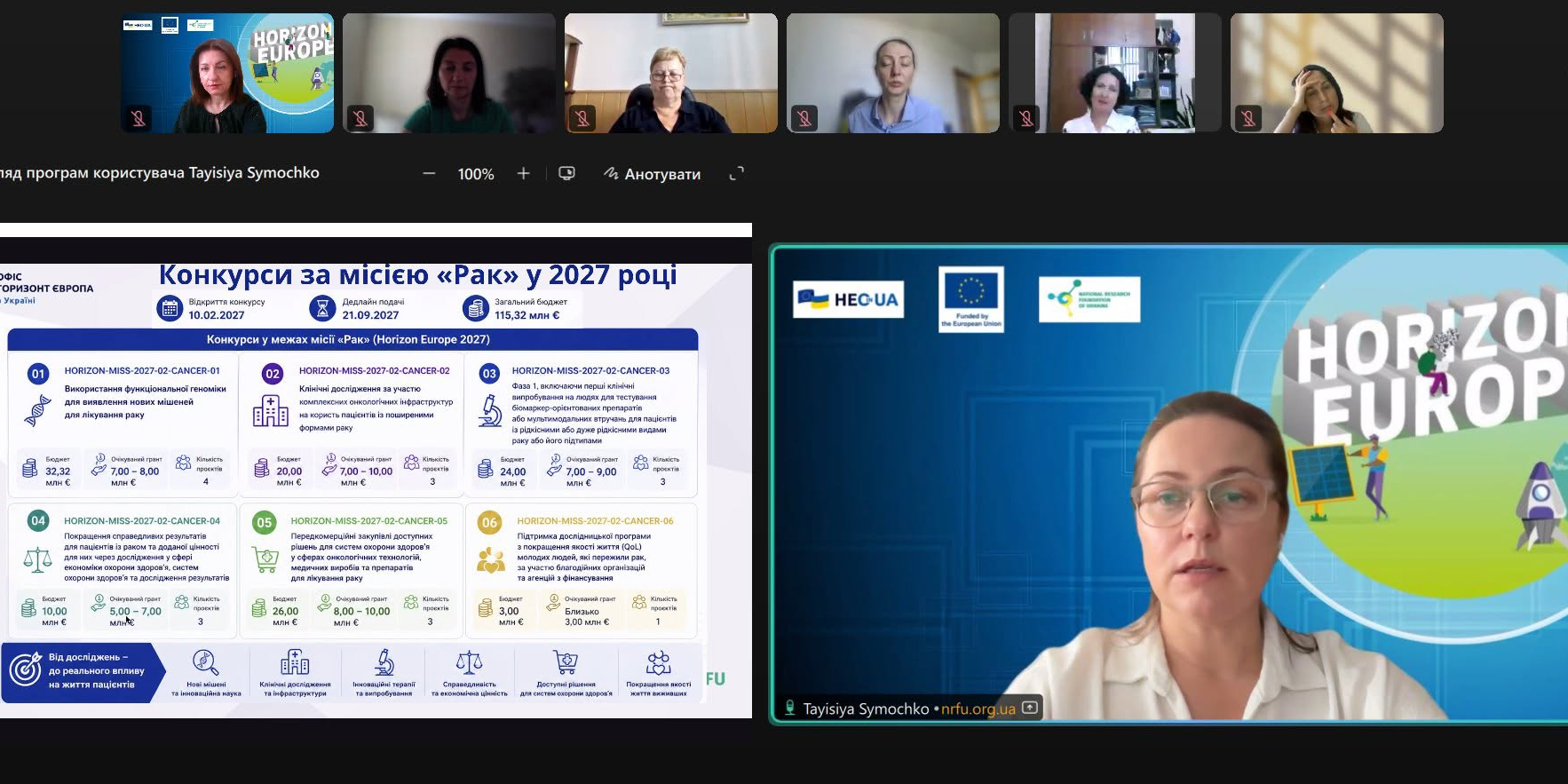
Task: Click the HORIZON-MISS-2027-02-CANCER-02 heading
Action: (375, 371)
